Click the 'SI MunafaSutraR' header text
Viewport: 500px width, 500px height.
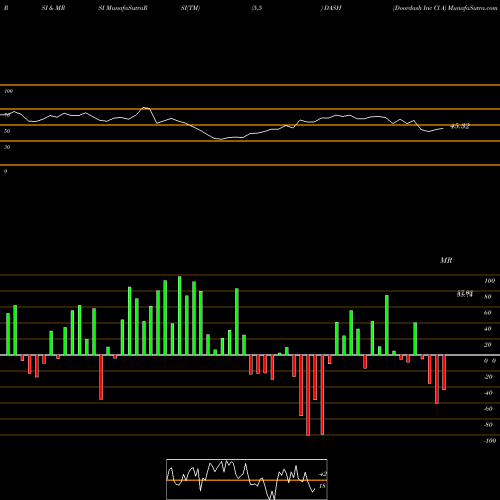point(123,8)
